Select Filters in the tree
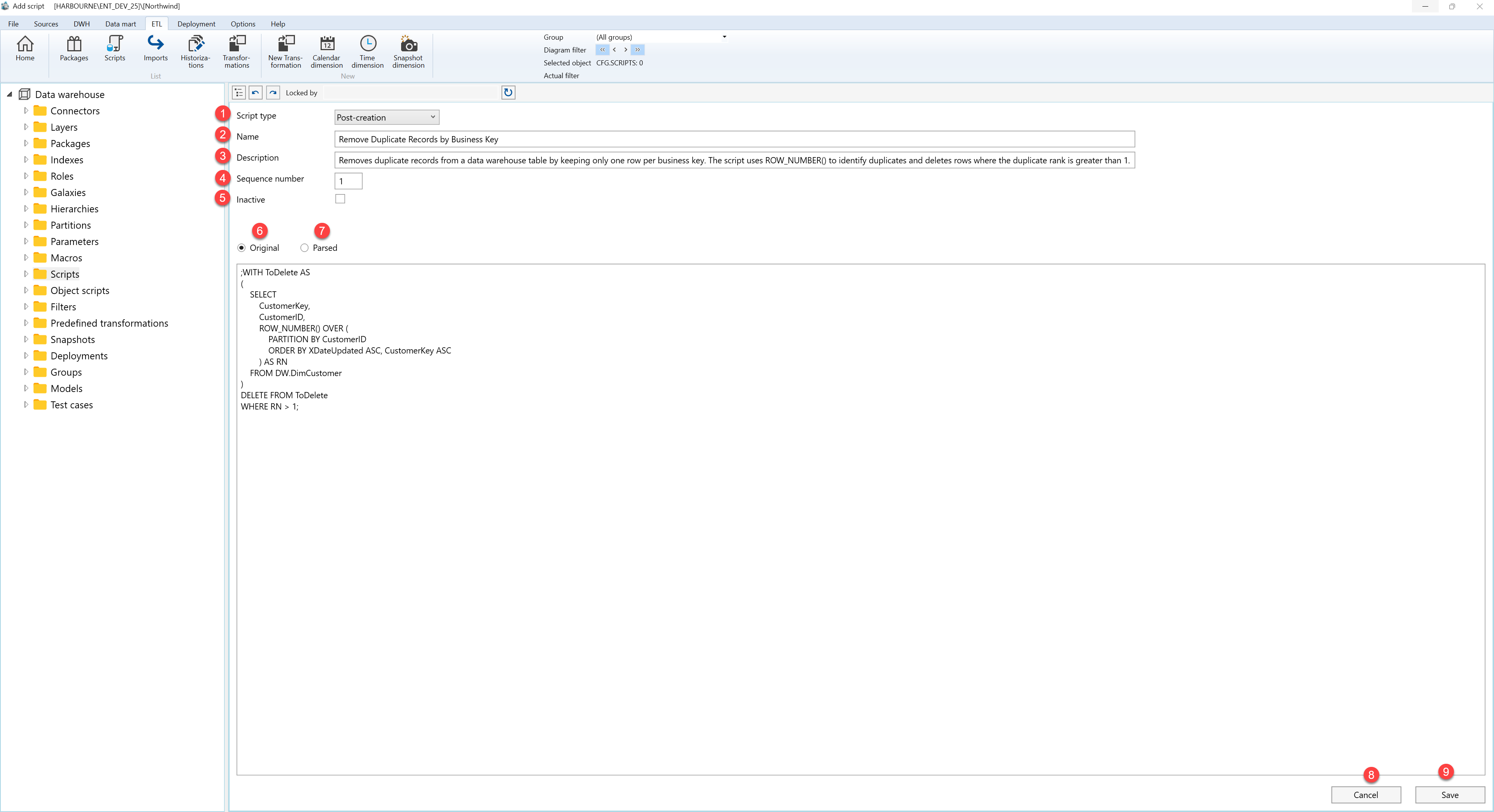 (63, 306)
